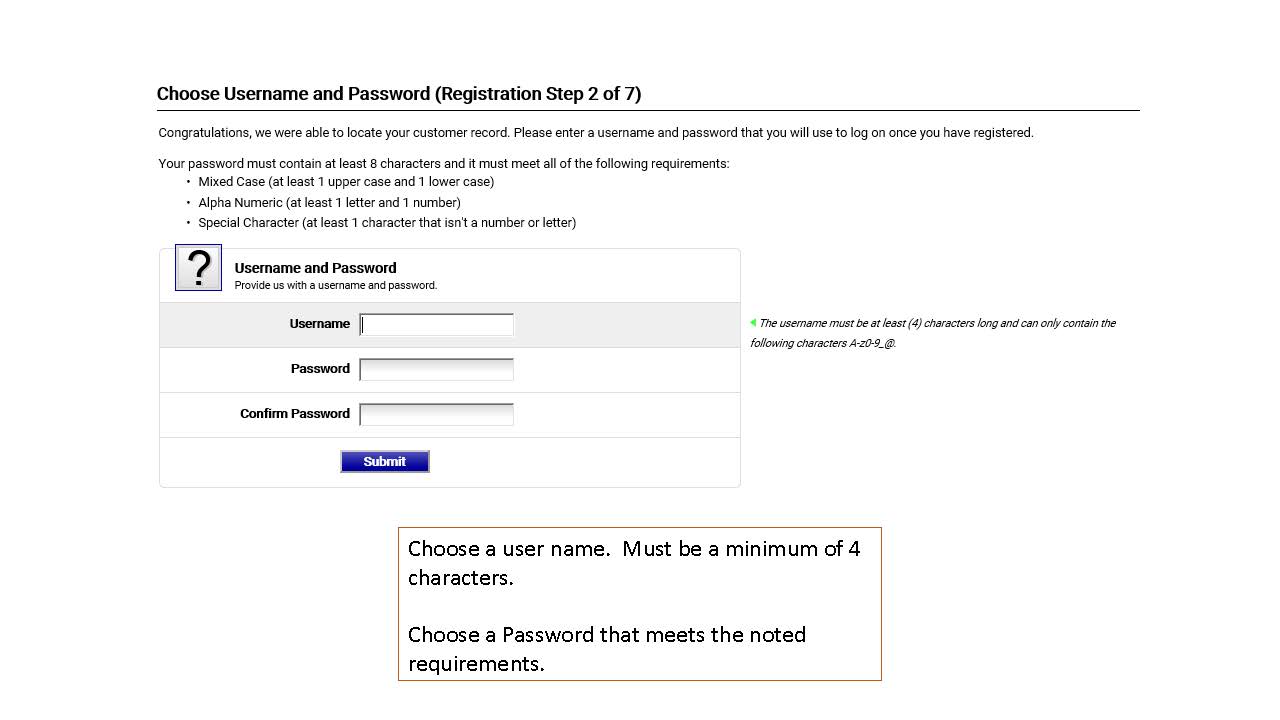Click the question mark help icon
Viewport: 1280px width, 720px height.
pyautogui.click(x=198, y=268)
